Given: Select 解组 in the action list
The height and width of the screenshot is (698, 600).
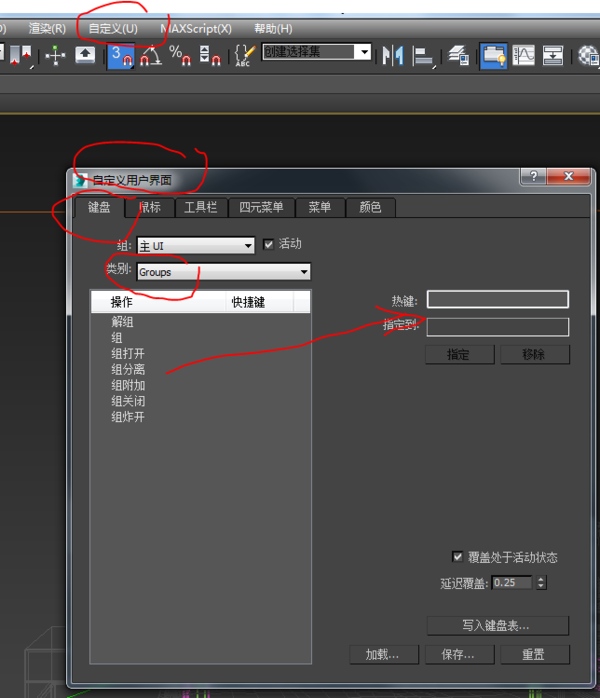Looking at the screenshot, I should 122,322.
